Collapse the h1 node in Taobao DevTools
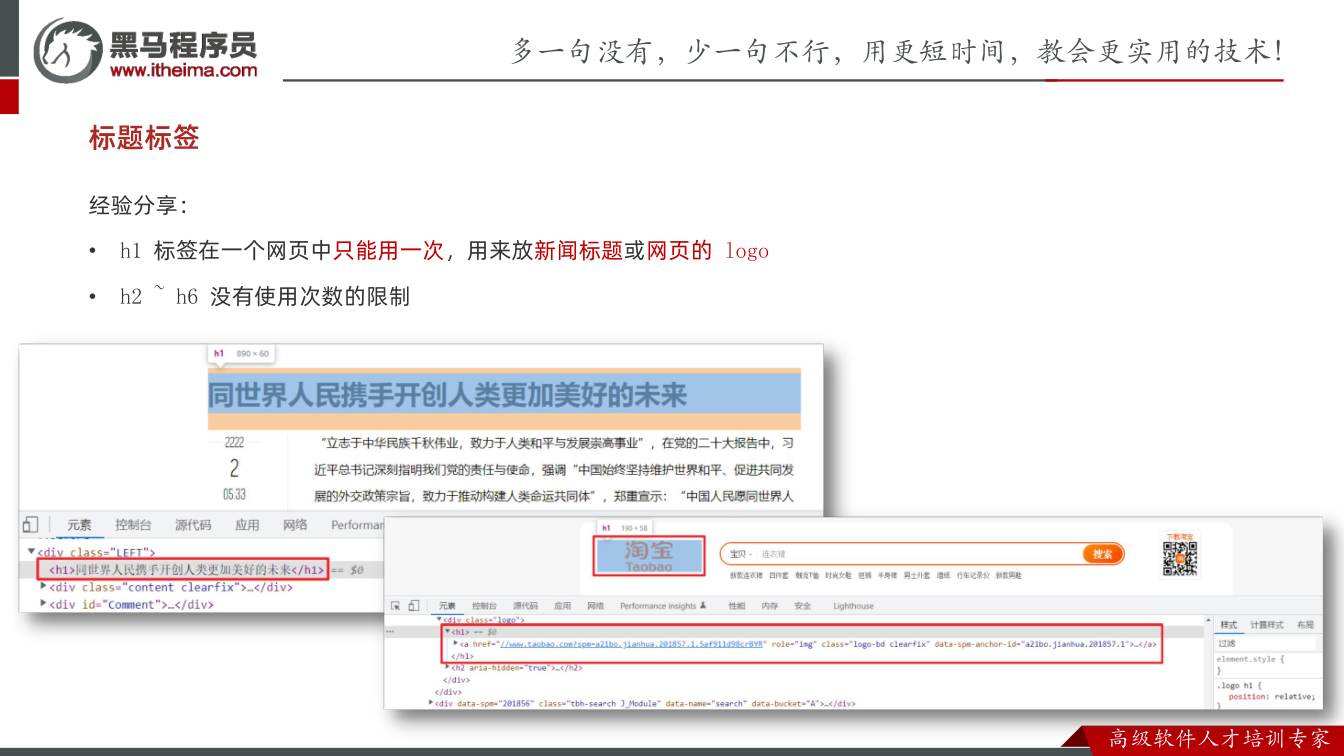Screen dimensions: 1344x756 pyautogui.click(x=448, y=631)
